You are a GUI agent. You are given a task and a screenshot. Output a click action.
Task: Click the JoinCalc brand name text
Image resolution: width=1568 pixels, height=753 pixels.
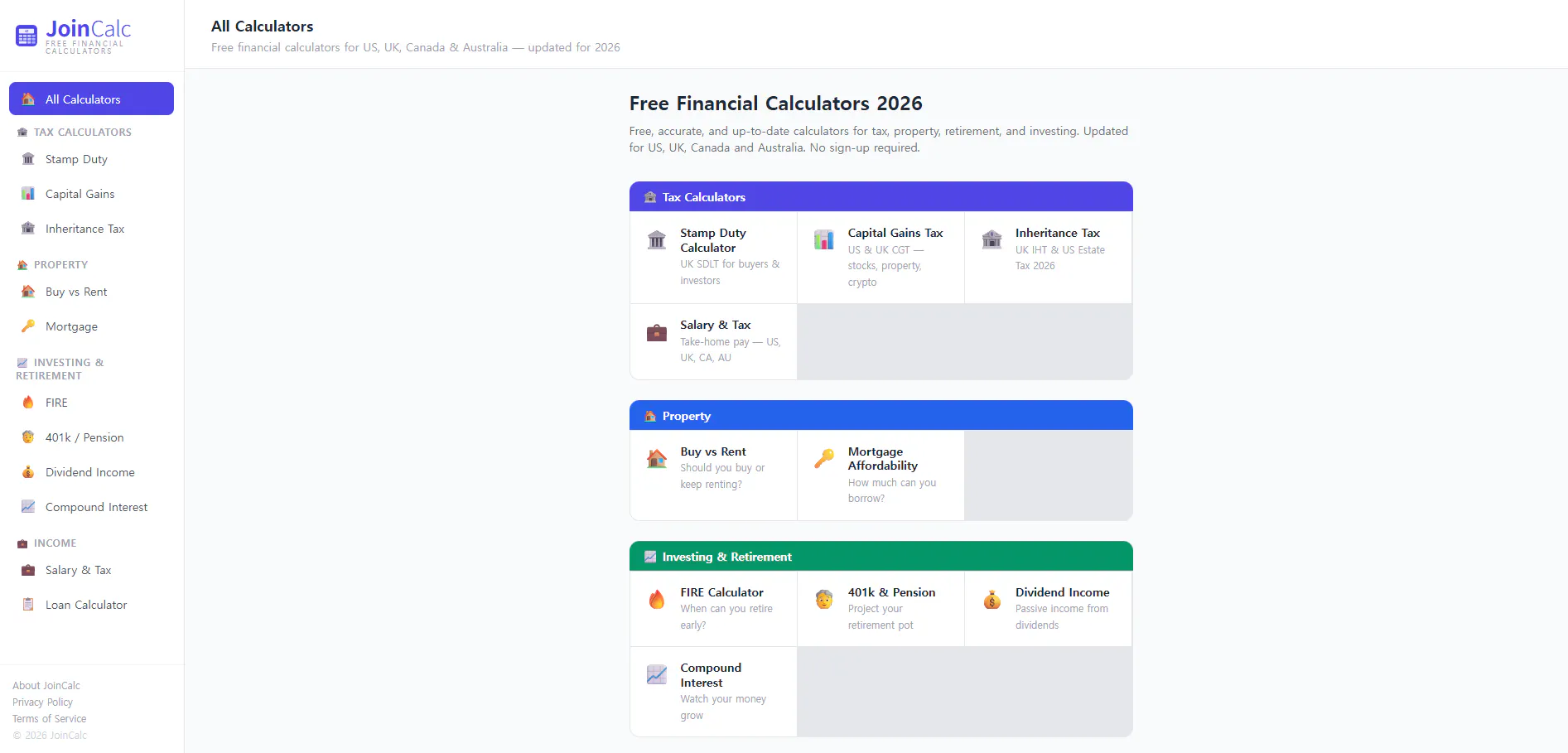coord(88,29)
